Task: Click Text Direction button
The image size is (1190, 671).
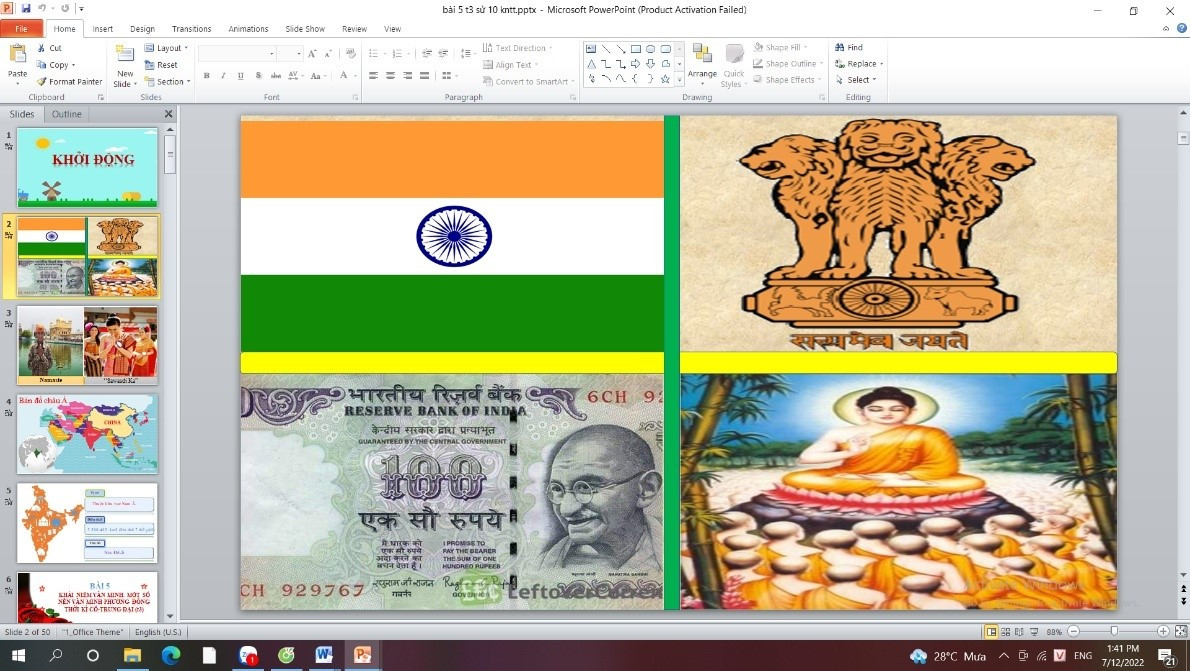Action: [517, 48]
